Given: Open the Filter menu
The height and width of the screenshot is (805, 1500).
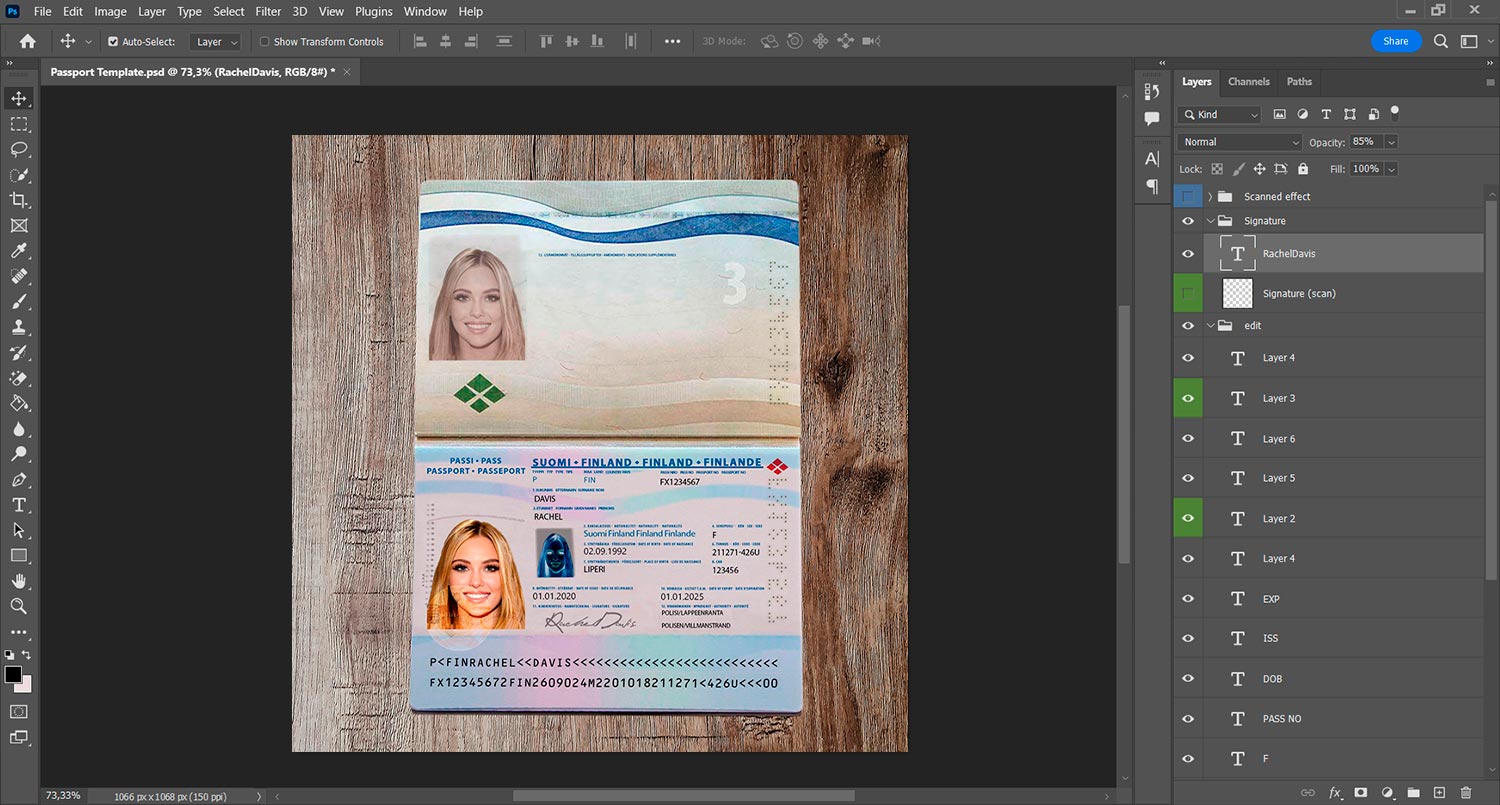Looking at the screenshot, I should click(x=268, y=12).
